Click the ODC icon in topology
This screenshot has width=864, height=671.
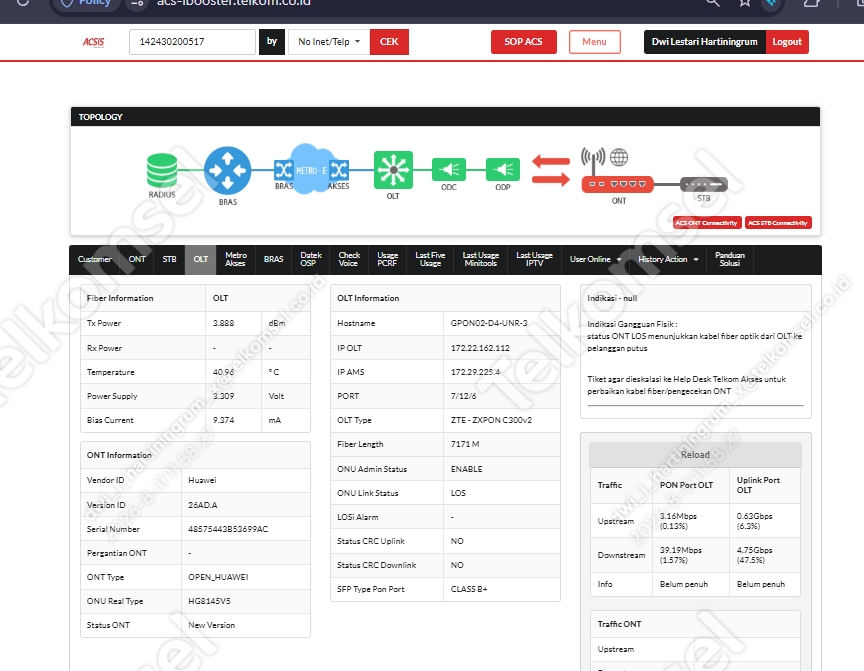click(449, 170)
